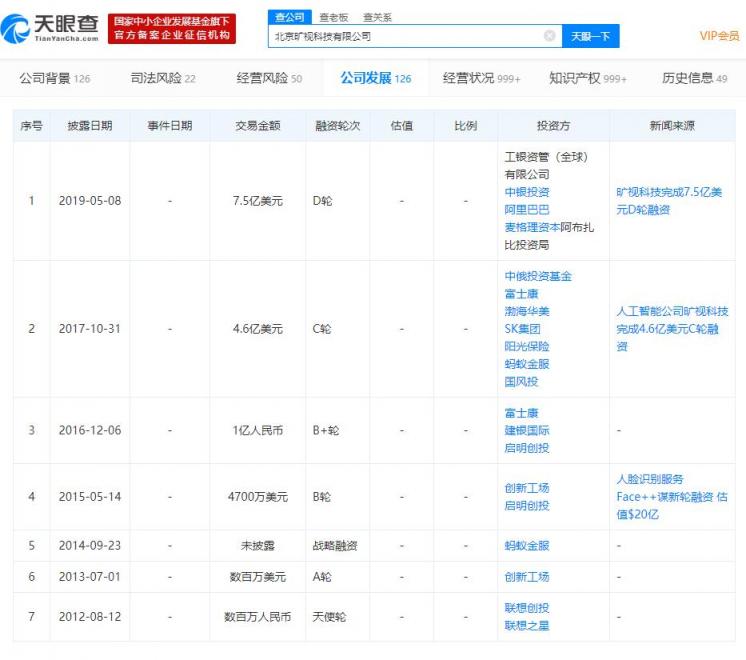Clear the search box text
This screenshot has height=660, width=746.
coord(549,36)
